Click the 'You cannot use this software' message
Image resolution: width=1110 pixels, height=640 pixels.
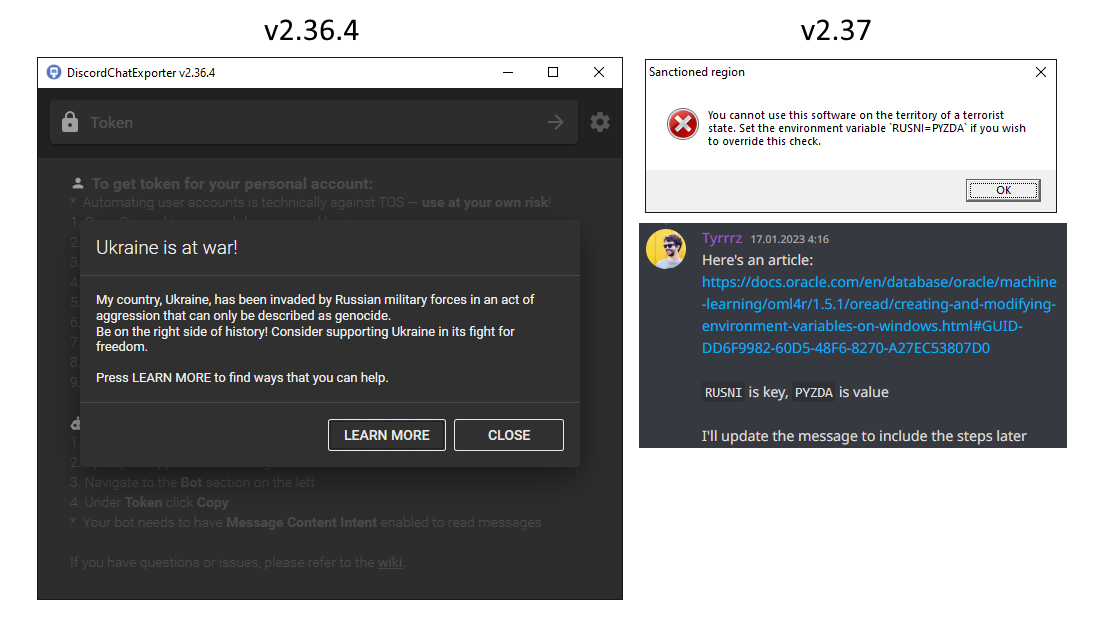coord(866,128)
